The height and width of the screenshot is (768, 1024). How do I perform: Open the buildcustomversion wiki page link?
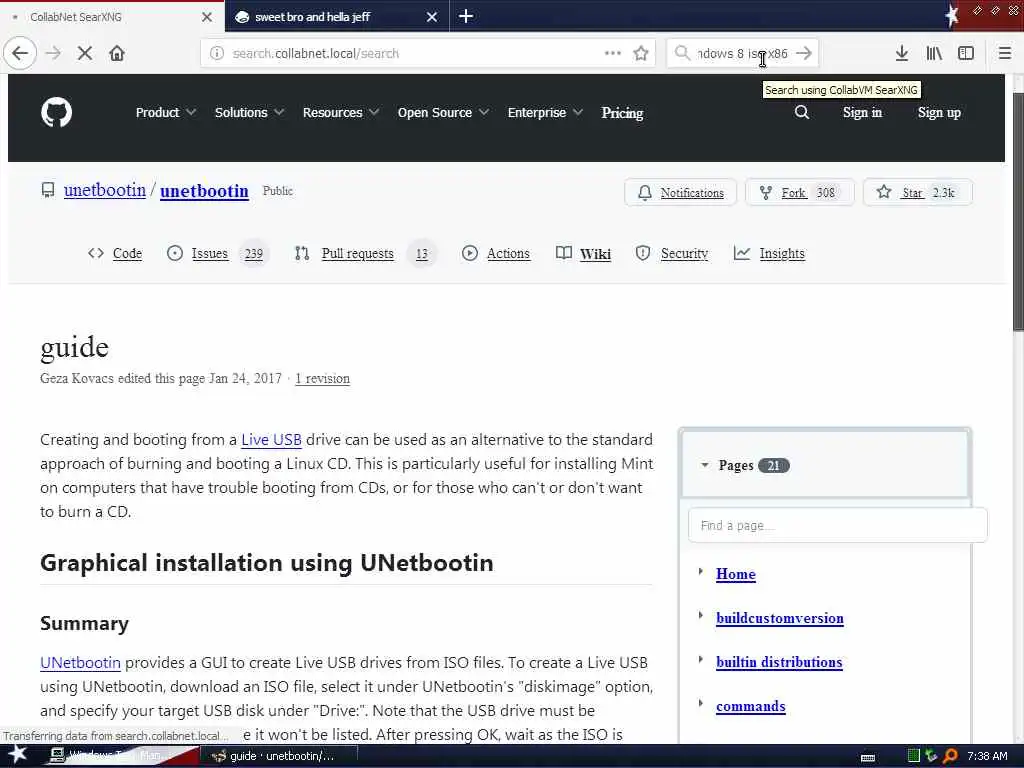click(780, 618)
